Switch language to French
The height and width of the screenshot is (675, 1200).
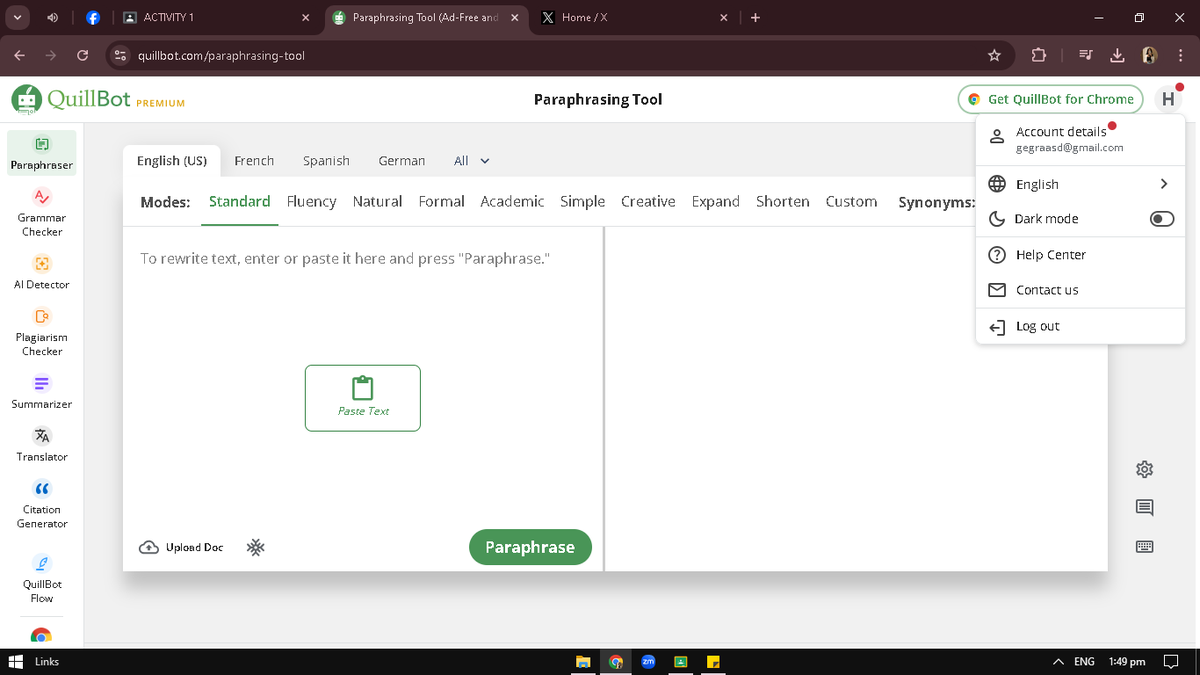[254, 161]
